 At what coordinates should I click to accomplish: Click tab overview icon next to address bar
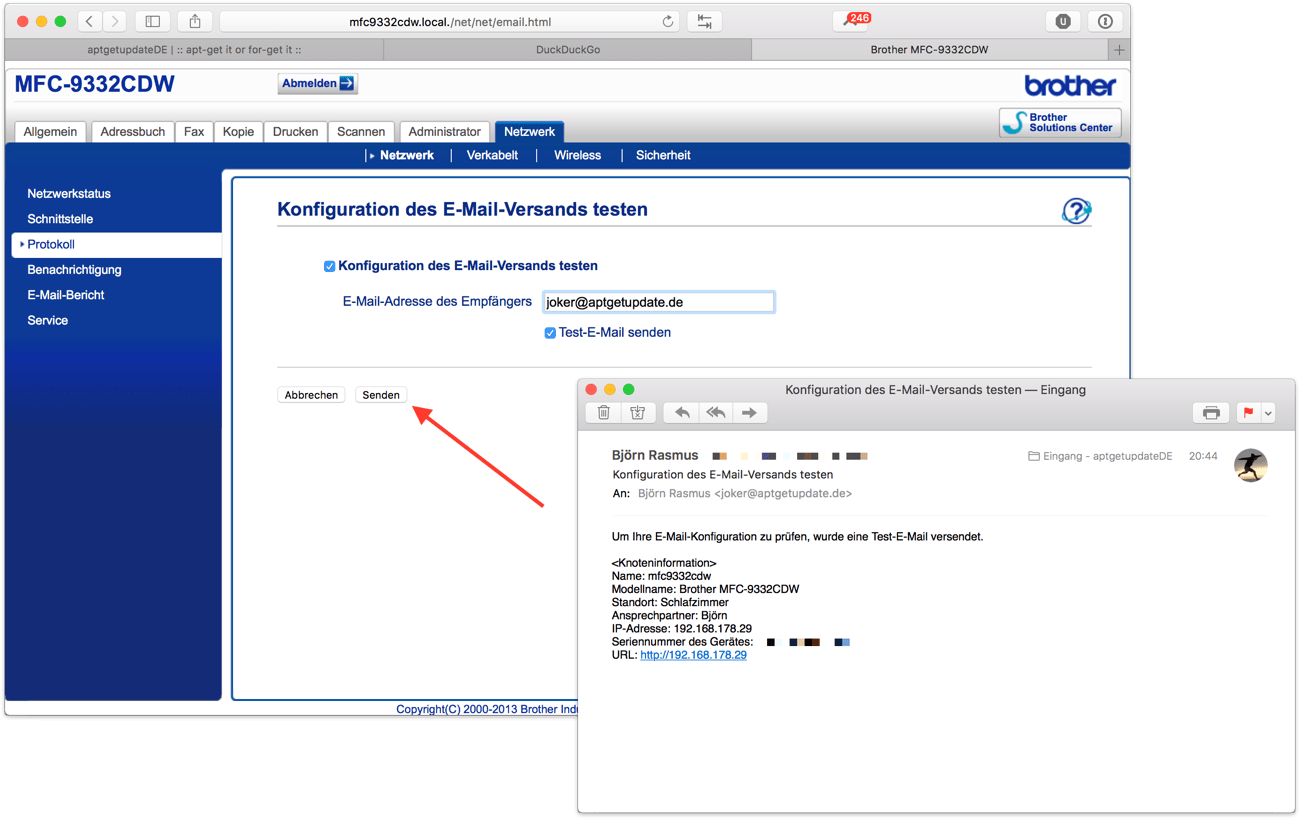(704, 21)
